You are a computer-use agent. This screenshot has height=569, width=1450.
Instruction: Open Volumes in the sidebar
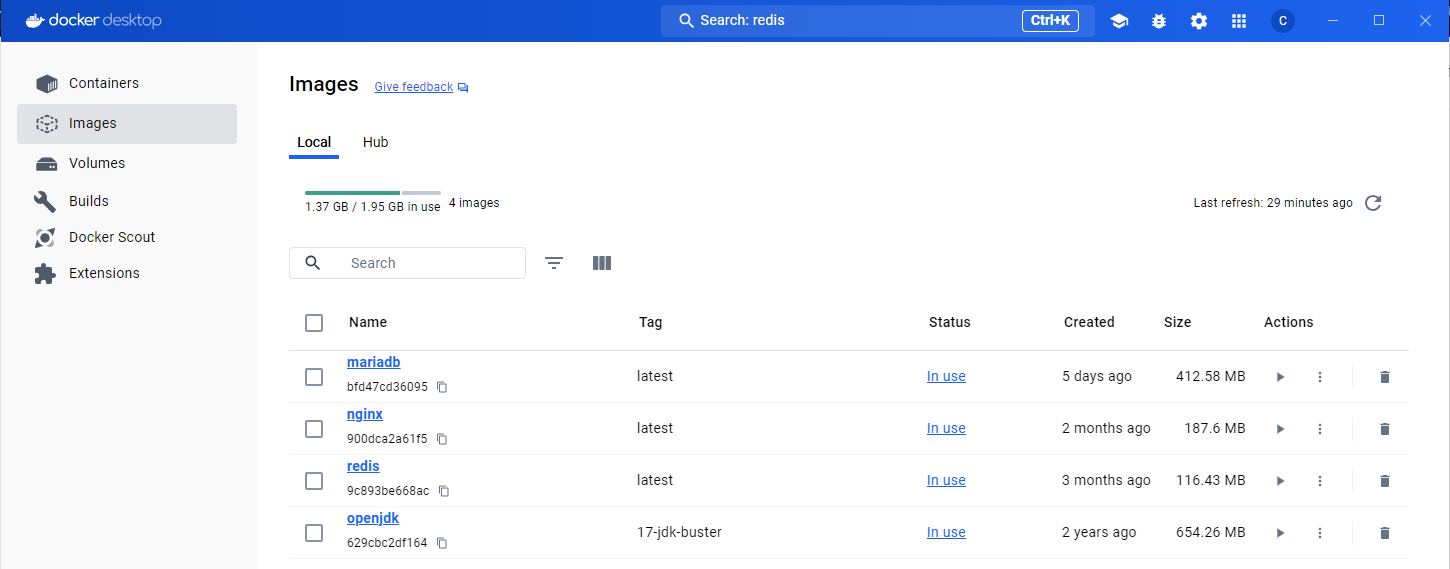(x=127, y=163)
